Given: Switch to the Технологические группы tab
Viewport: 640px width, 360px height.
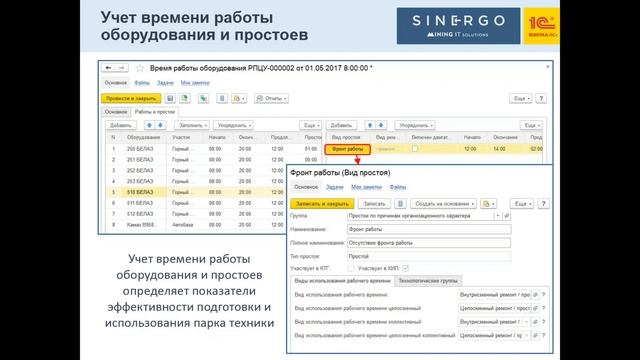Looking at the screenshot, I should [428, 281].
